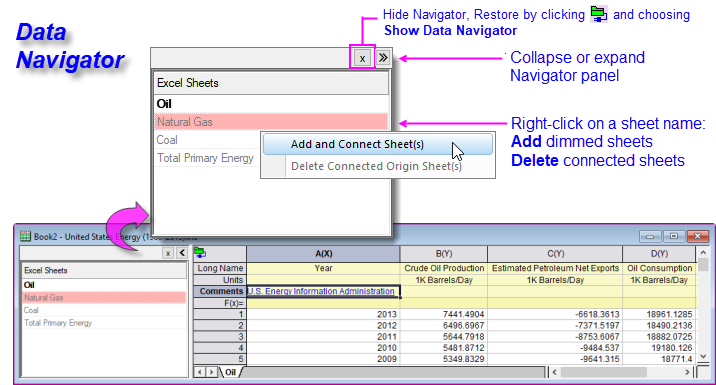This screenshot has width=716, height=385.
Task: Click horizontal scrollbar left arrow
Action: pos(554,372)
